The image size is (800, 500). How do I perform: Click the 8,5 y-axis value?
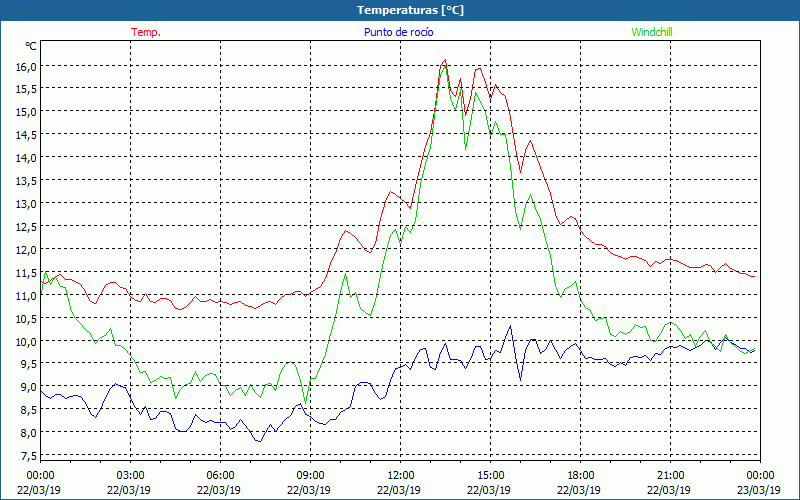29,410
